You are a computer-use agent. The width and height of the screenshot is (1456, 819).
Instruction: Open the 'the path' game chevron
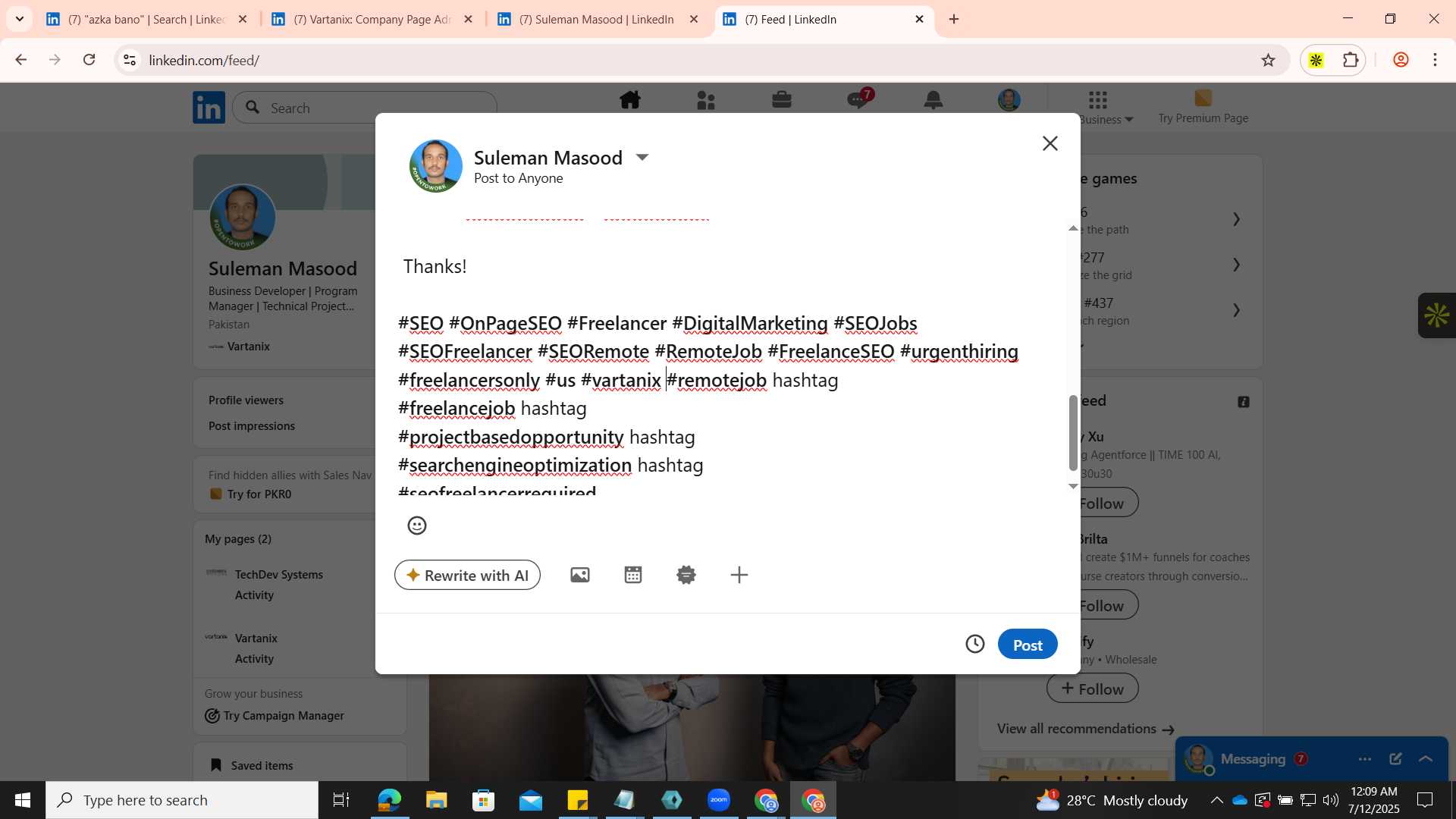[x=1236, y=219]
